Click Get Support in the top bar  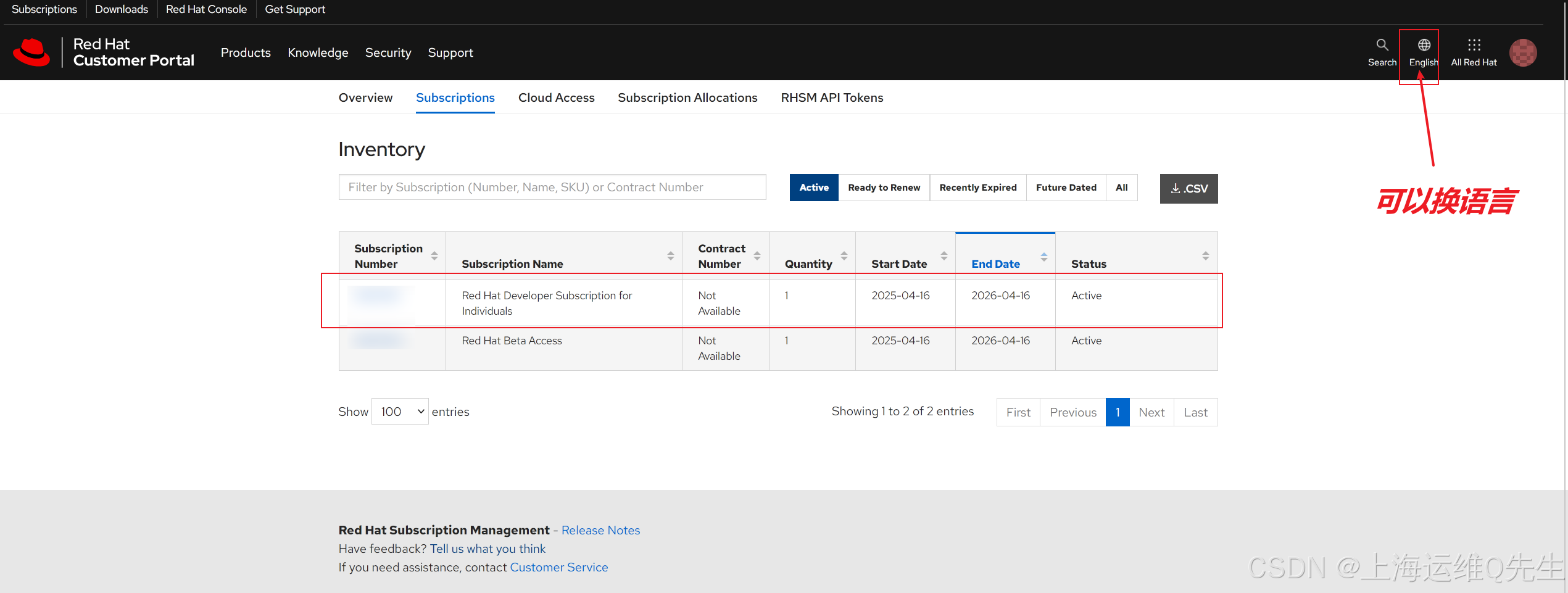[294, 9]
